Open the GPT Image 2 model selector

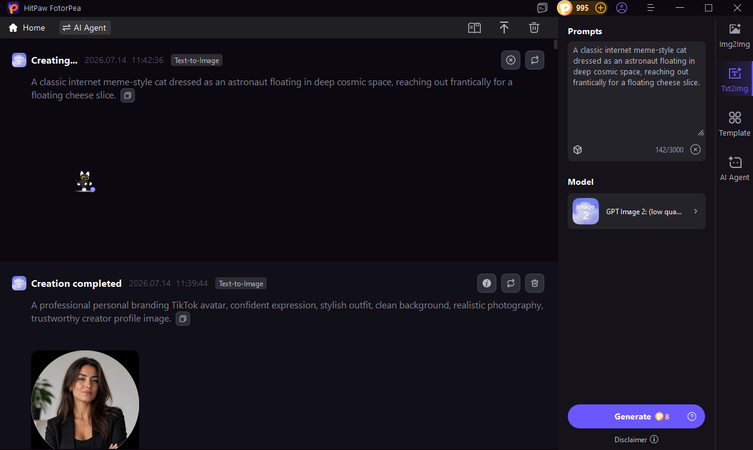[636, 211]
